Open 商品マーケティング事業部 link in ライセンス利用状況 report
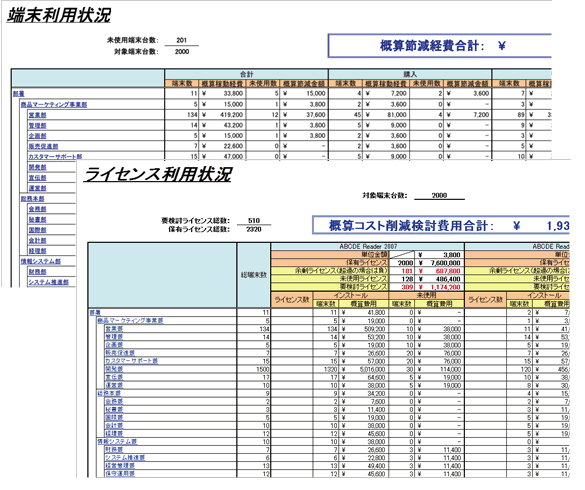Screen dimensions: 585x490 pos(130,321)
